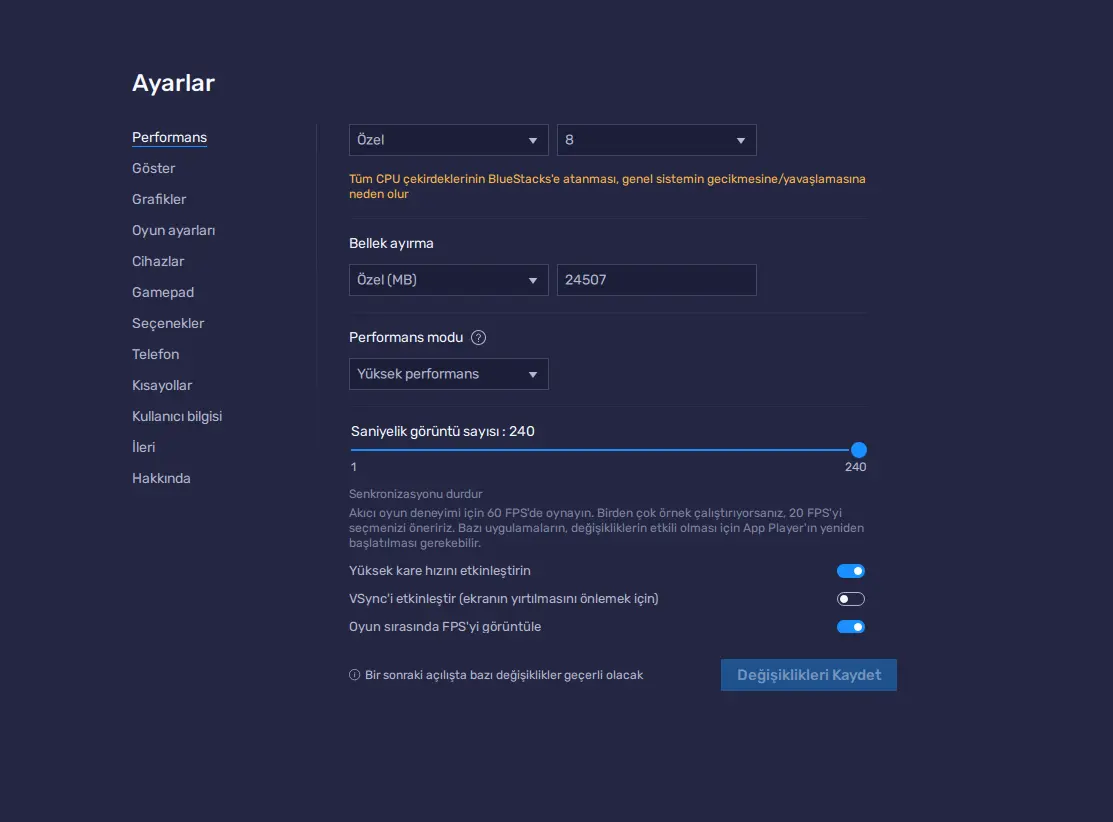The image size is (1113, 822).
Task: Switch to the Göster settings section
Action: coord(153,168)
